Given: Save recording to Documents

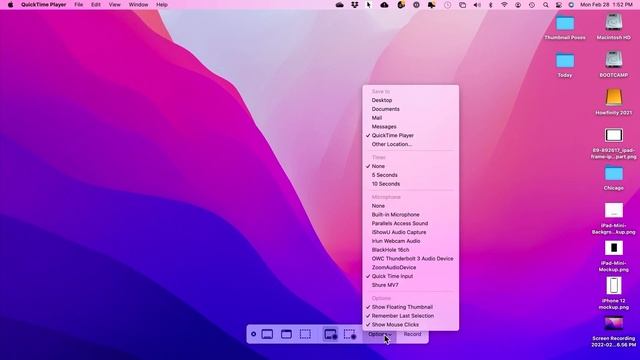Looking at the screenshot, I should (x=411, y=109).
